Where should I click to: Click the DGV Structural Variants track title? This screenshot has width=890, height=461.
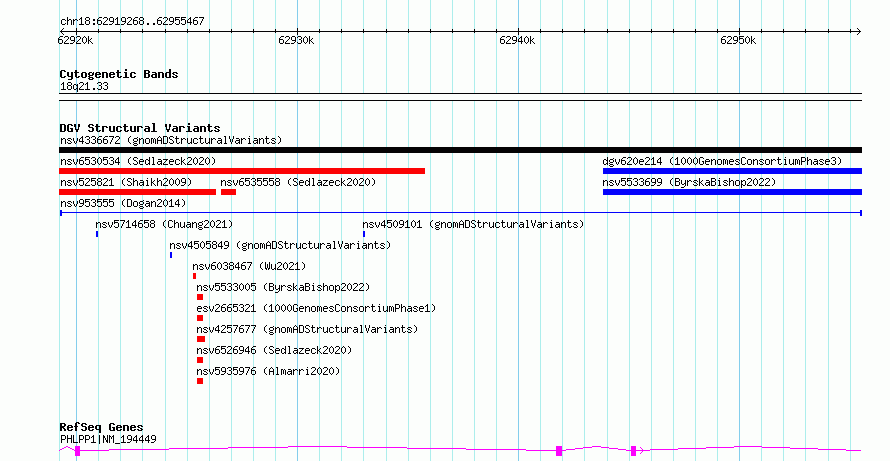[140, 128]
